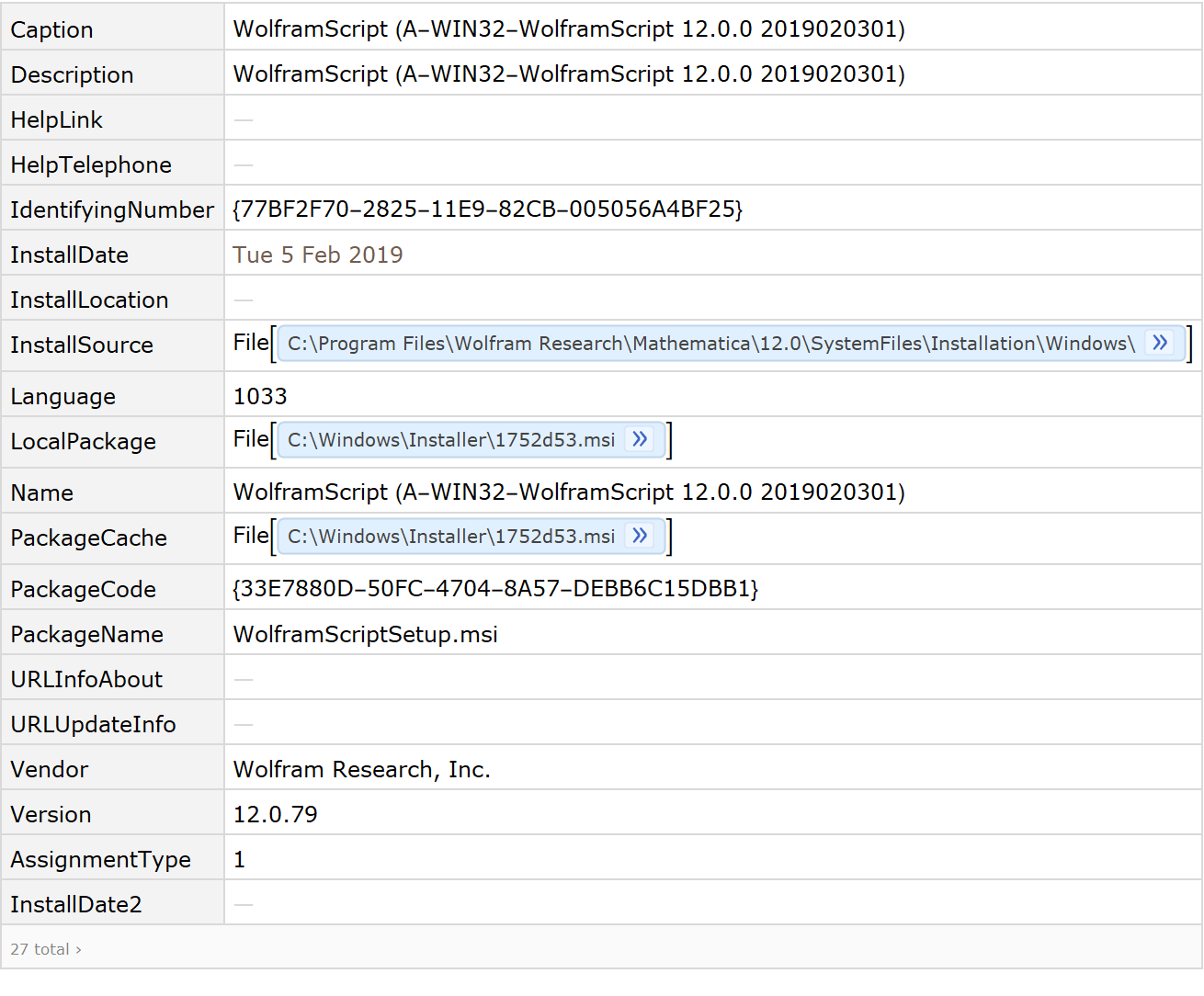The image size is (1204, 996).
Task: Select the 'Wolfram Research, Inc.' vendor value
Action: pyautogui.click(x=361, y=769)
